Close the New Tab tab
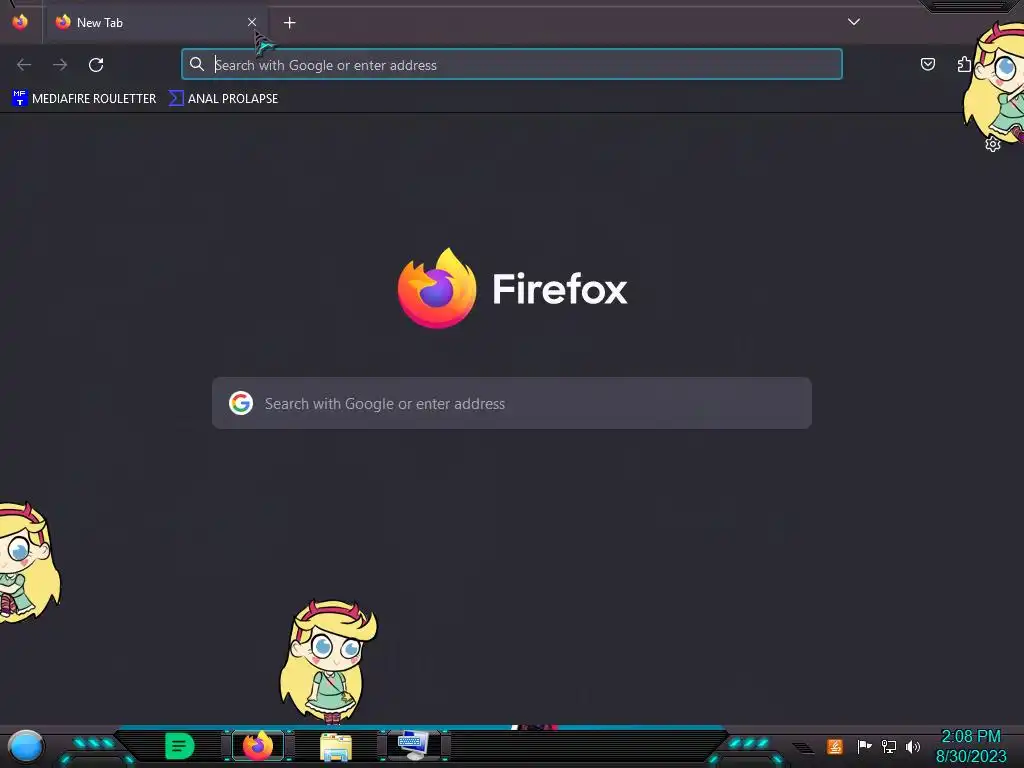Screen dimensions: 1024x768 (x=252, y=22)
